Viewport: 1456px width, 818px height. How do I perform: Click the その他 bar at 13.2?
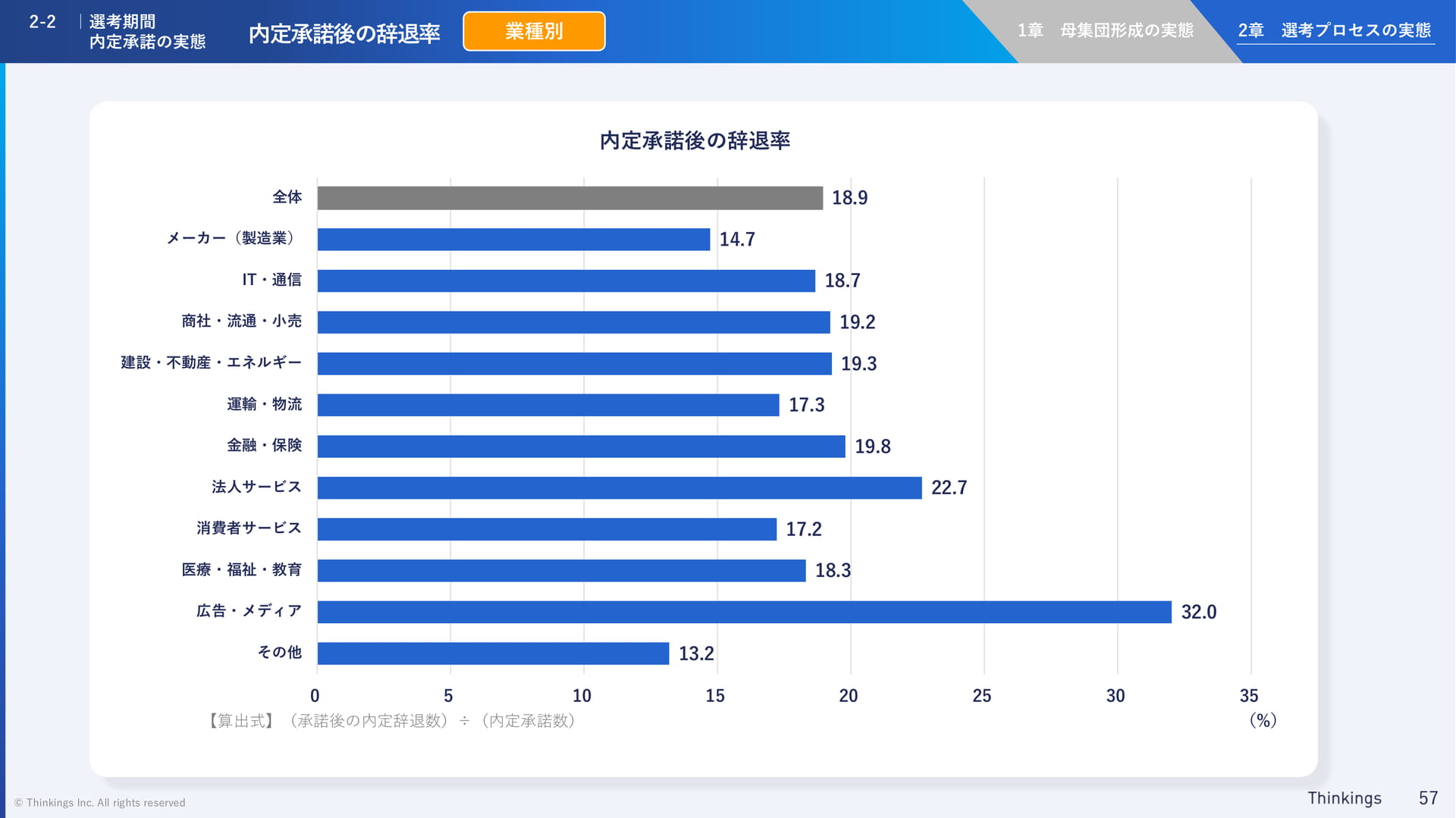(x=494, y=653)
